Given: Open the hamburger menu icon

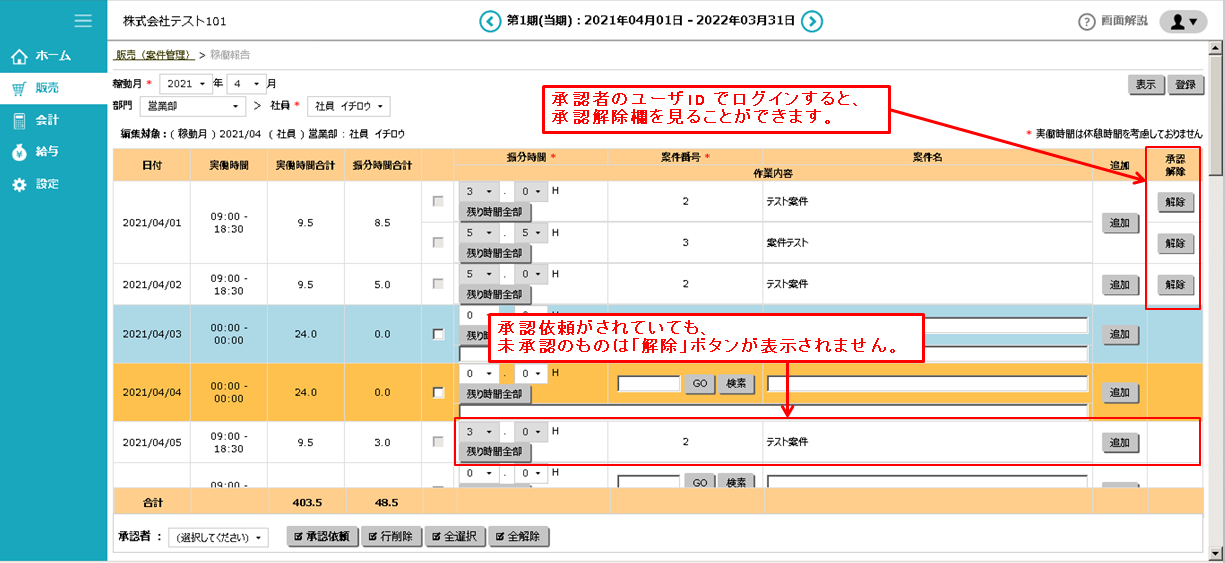Looking at the screenshot, I should tap(83, 20).
